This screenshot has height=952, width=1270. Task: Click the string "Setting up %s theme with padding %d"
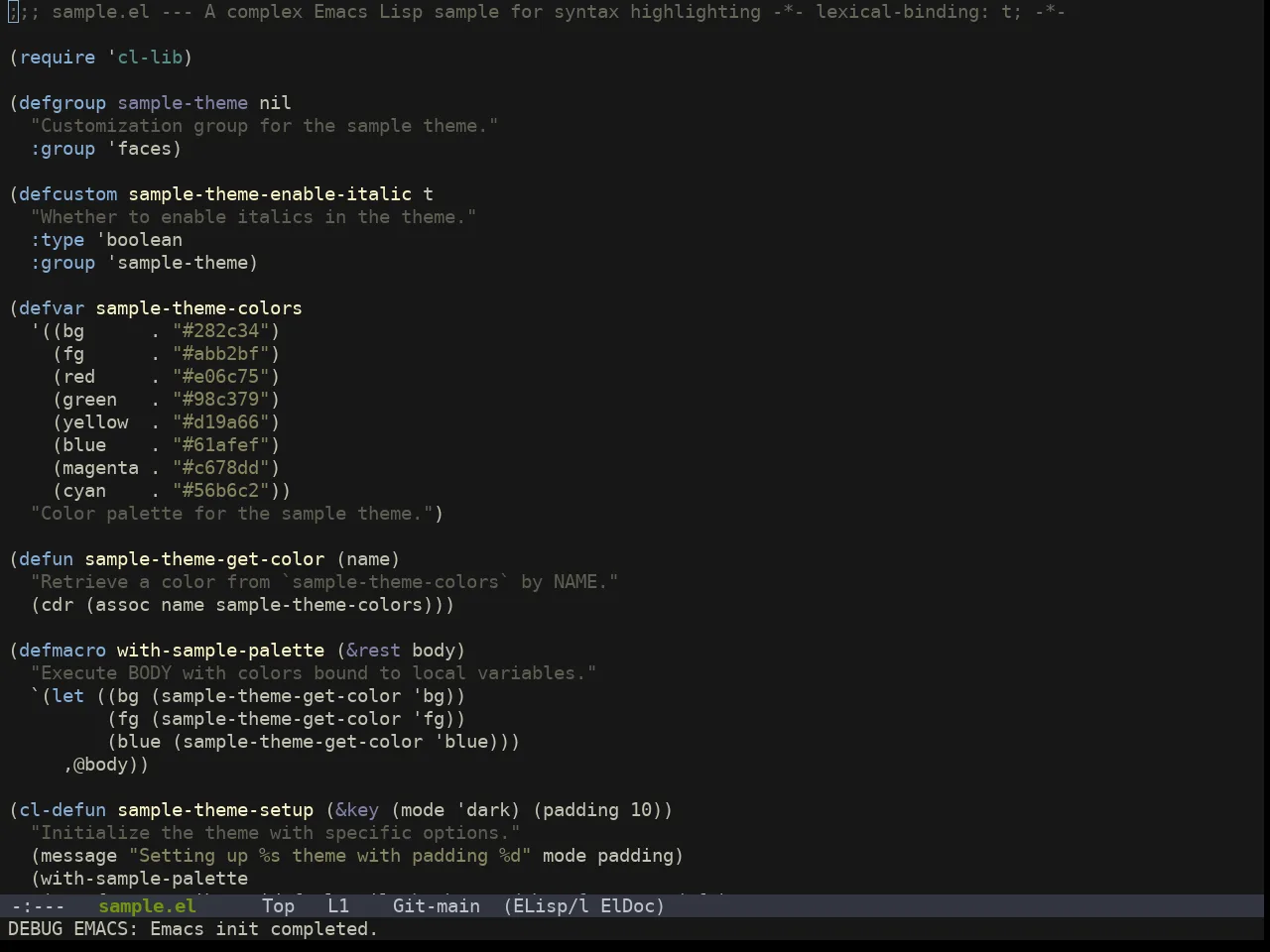(330, 856)
